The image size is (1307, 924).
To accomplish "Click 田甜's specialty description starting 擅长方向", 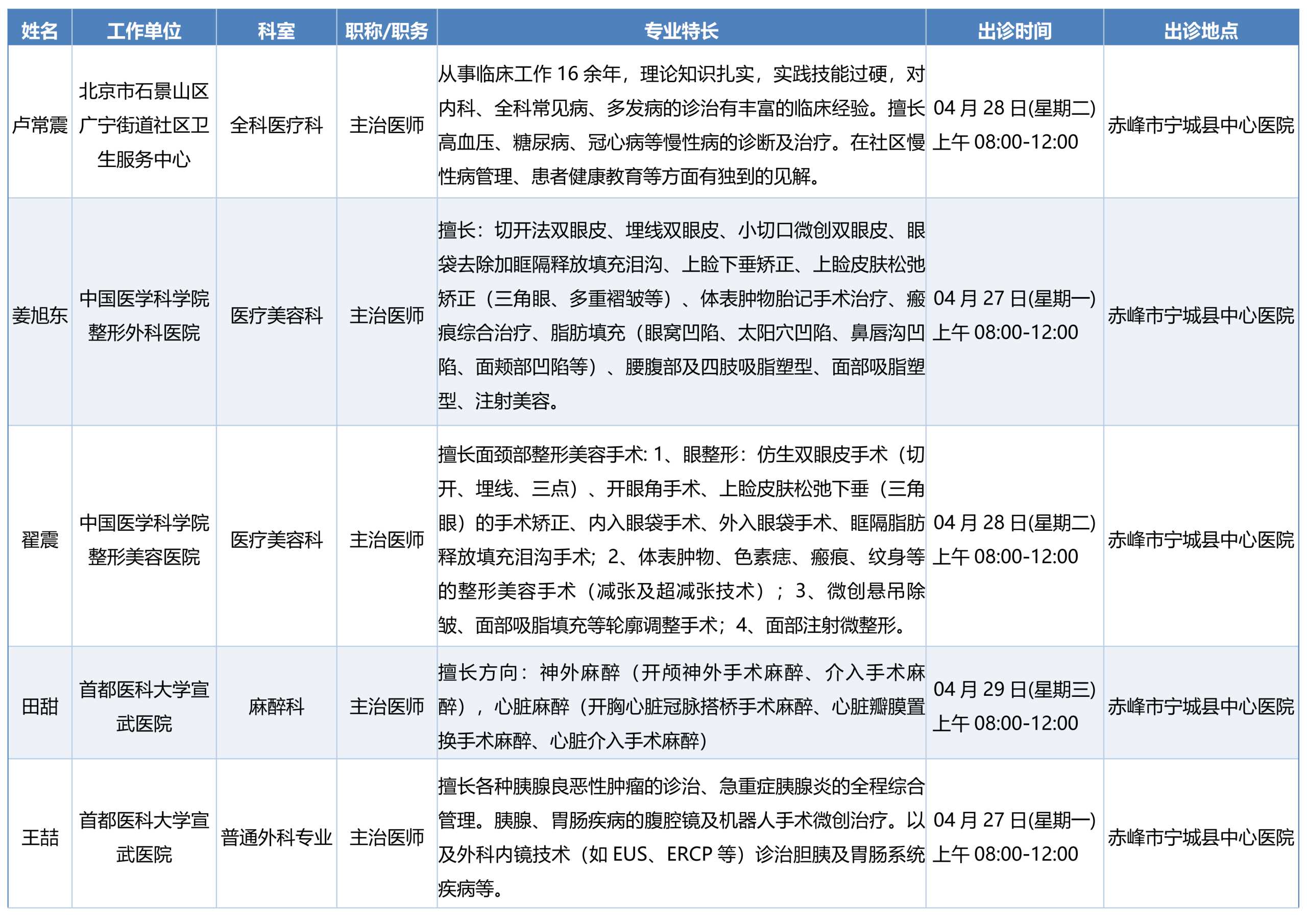I will (681, 706).
